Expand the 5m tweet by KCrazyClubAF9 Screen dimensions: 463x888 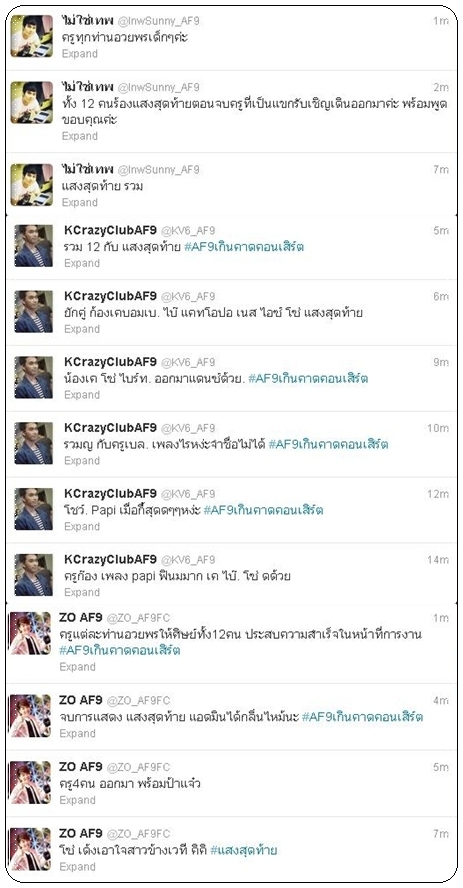pos(82,263)
